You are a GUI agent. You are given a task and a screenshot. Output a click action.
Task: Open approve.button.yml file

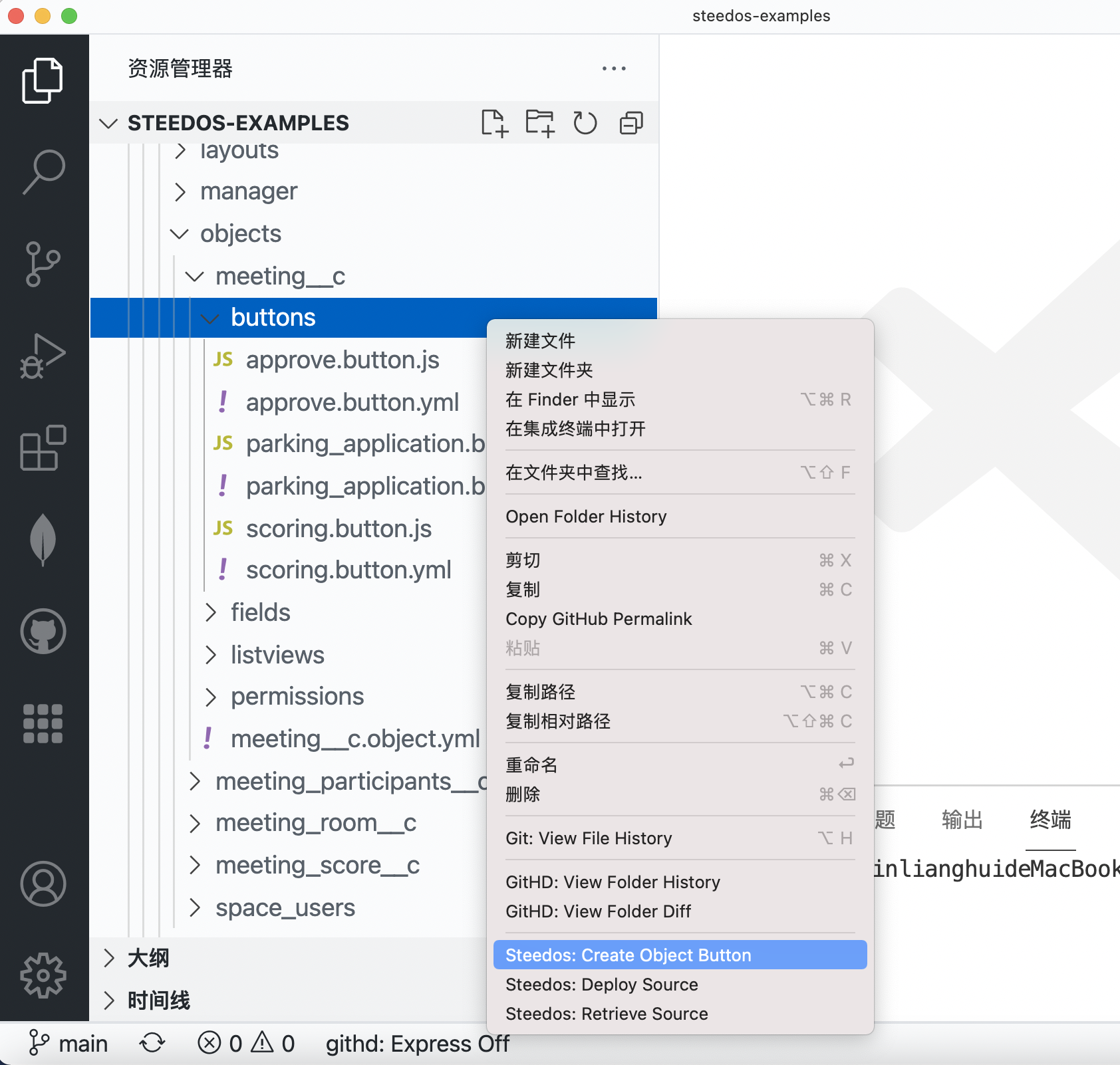click(x=352, y=402)
